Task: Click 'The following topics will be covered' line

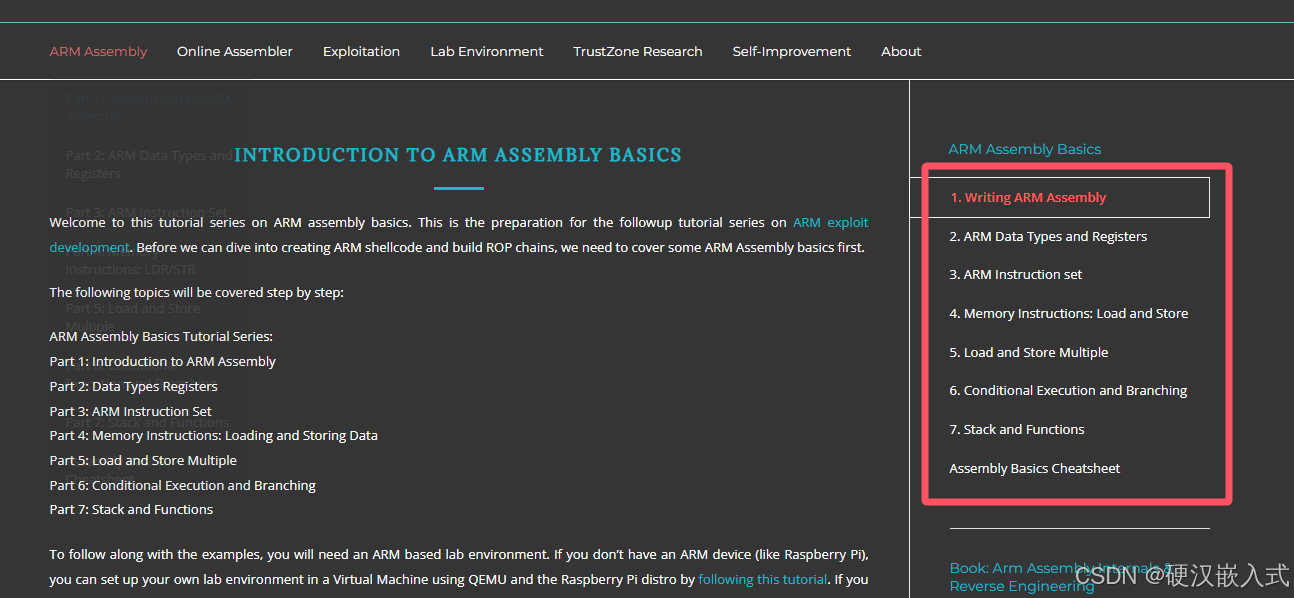Action: (197, 292)
